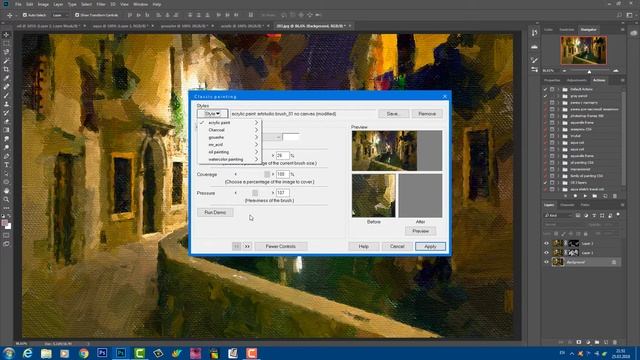The image size is (640, 360).
Task: Open Google Chrome from the taskbar
Action: 83,353
